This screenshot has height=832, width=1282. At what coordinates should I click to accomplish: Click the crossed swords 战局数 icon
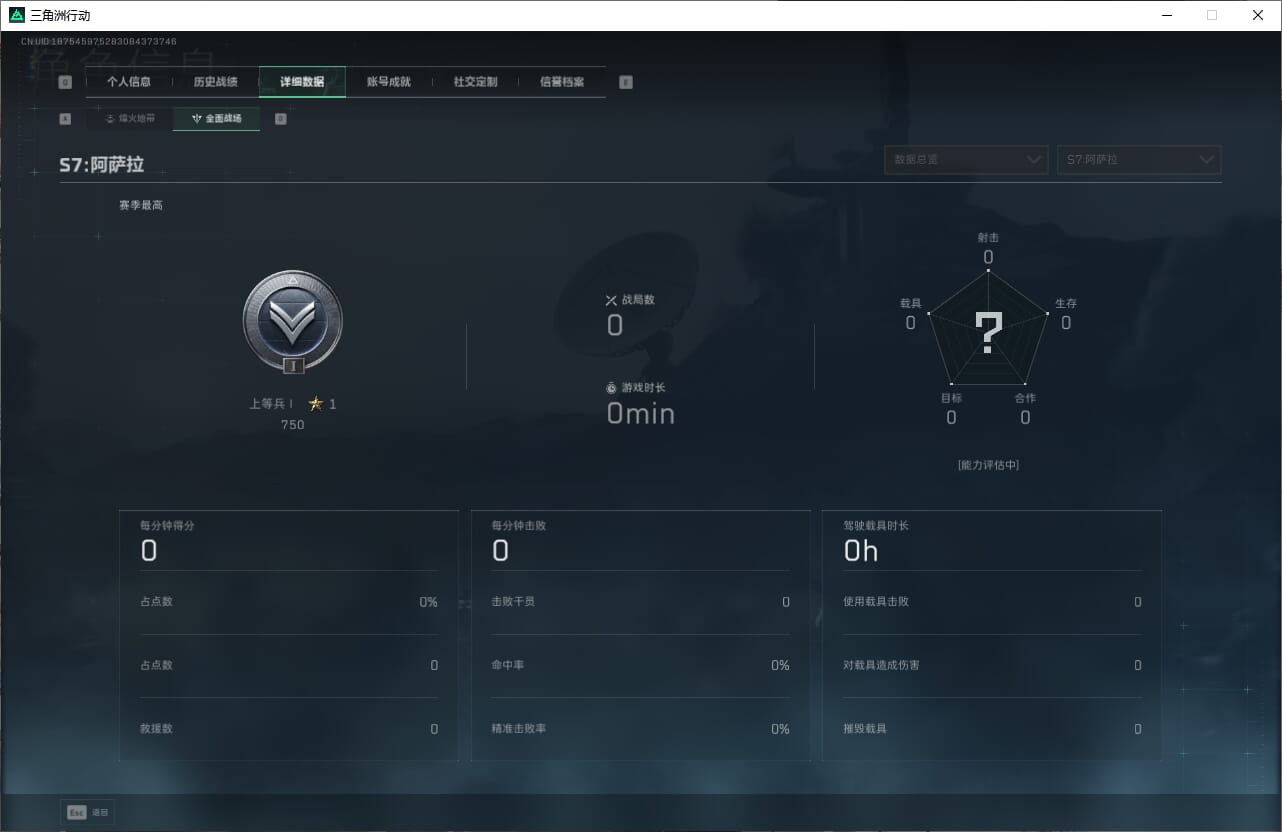click(612, 300)
